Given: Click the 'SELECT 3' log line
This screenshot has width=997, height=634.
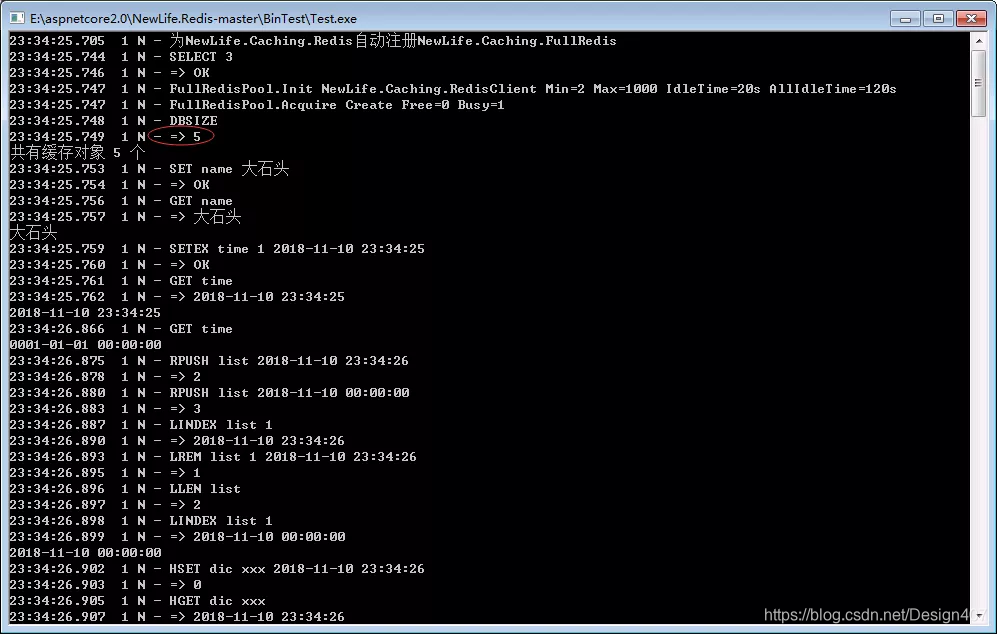Looking at the screenshot, I should click(121, 57).
